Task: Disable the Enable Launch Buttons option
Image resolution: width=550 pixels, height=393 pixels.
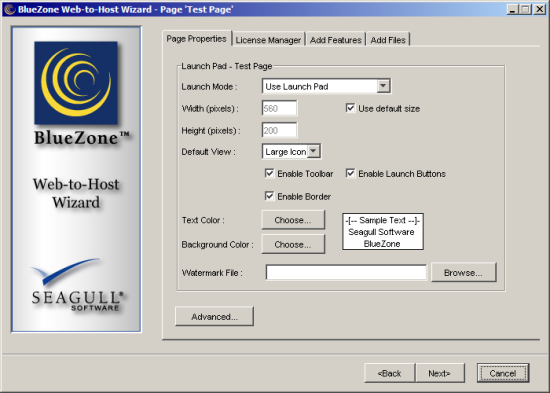Action: pos(350,173)
